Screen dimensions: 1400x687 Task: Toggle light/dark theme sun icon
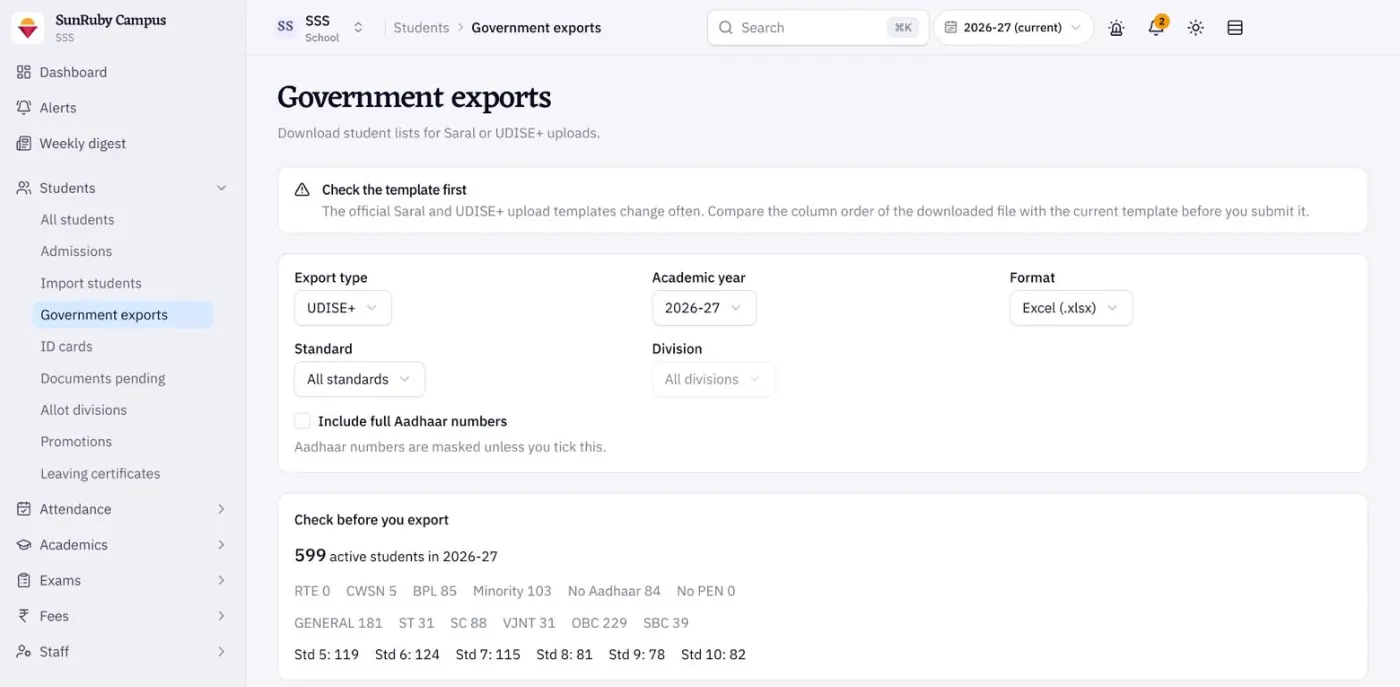pyautogui.click(x=1195, y=28)
